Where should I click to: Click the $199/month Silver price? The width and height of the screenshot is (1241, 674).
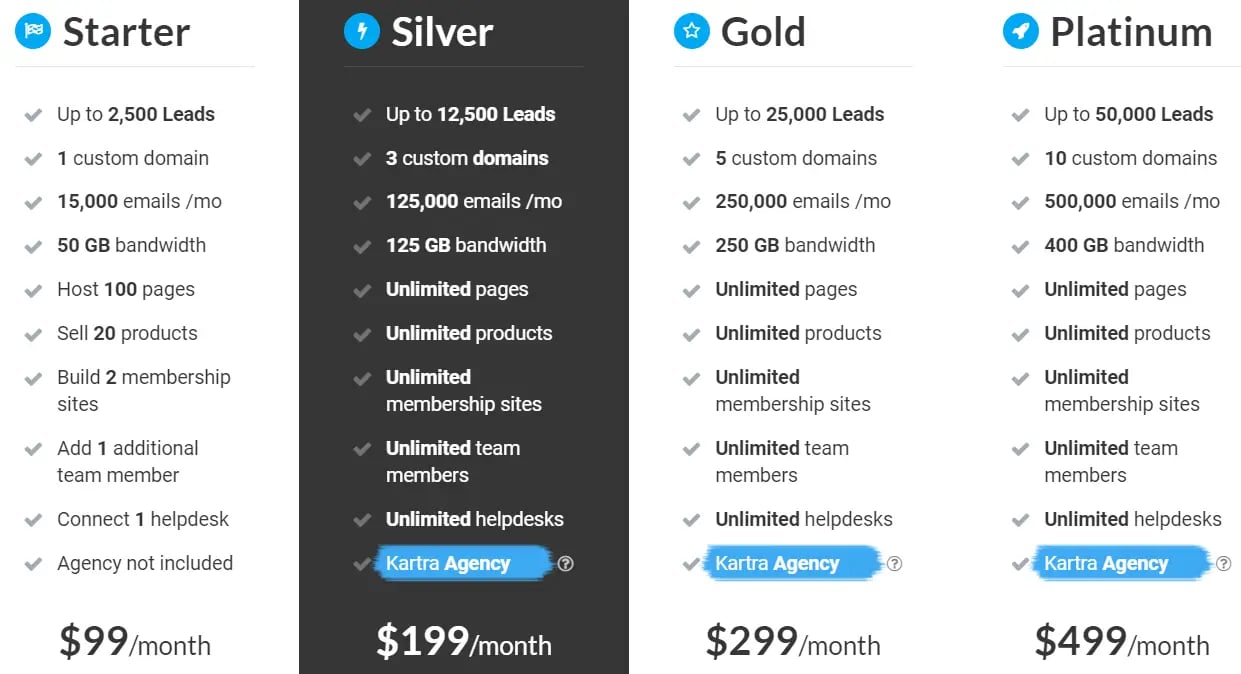point(463,642)
